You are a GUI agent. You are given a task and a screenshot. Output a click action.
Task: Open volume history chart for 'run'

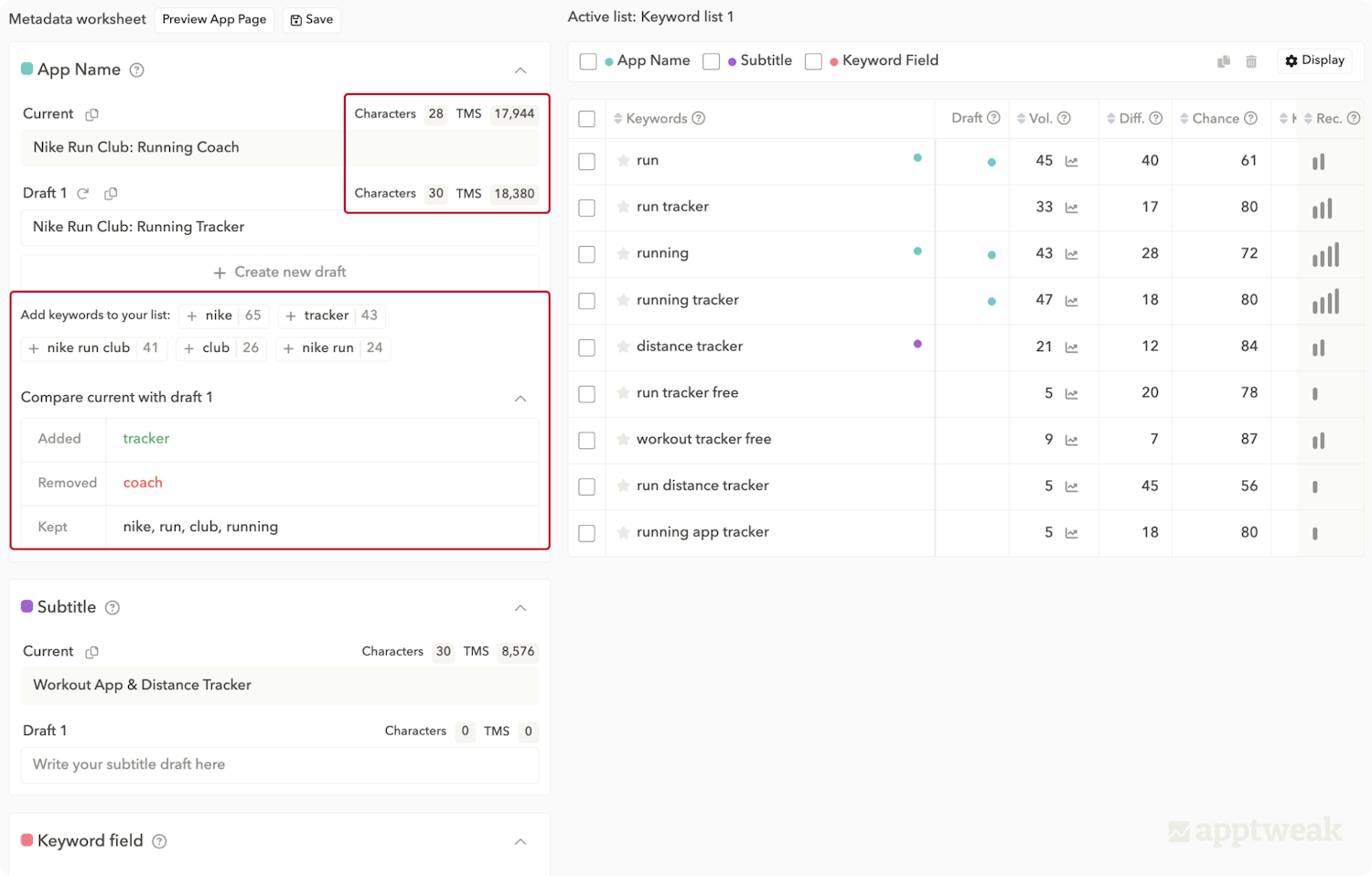click(x=1072, y=162)
